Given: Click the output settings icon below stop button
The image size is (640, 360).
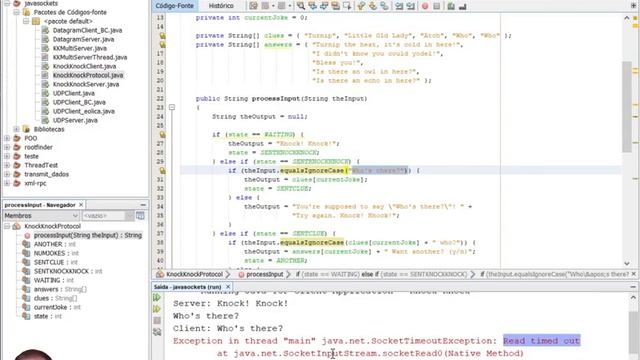Looking at the screenshot, I should [x=157, y=332].
